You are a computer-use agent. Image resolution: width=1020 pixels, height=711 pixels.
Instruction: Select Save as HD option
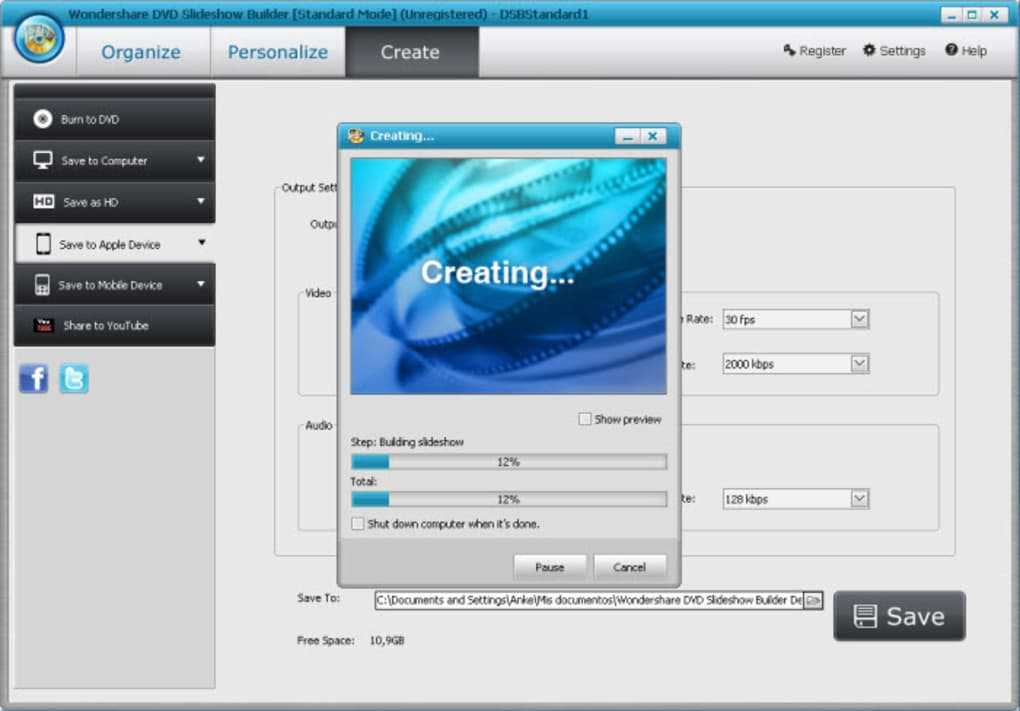coord(114,202)
